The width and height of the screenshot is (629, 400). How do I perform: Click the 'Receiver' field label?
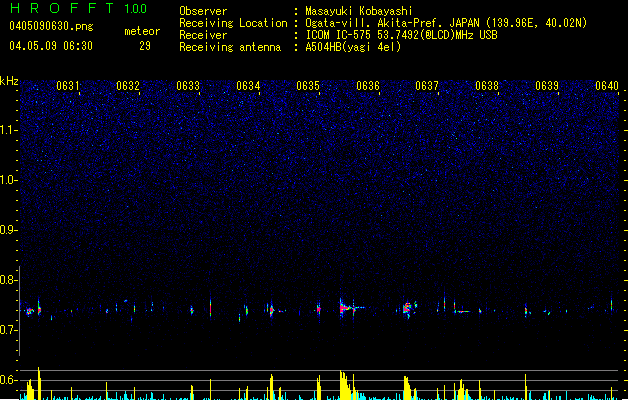[x=203, y=35]
